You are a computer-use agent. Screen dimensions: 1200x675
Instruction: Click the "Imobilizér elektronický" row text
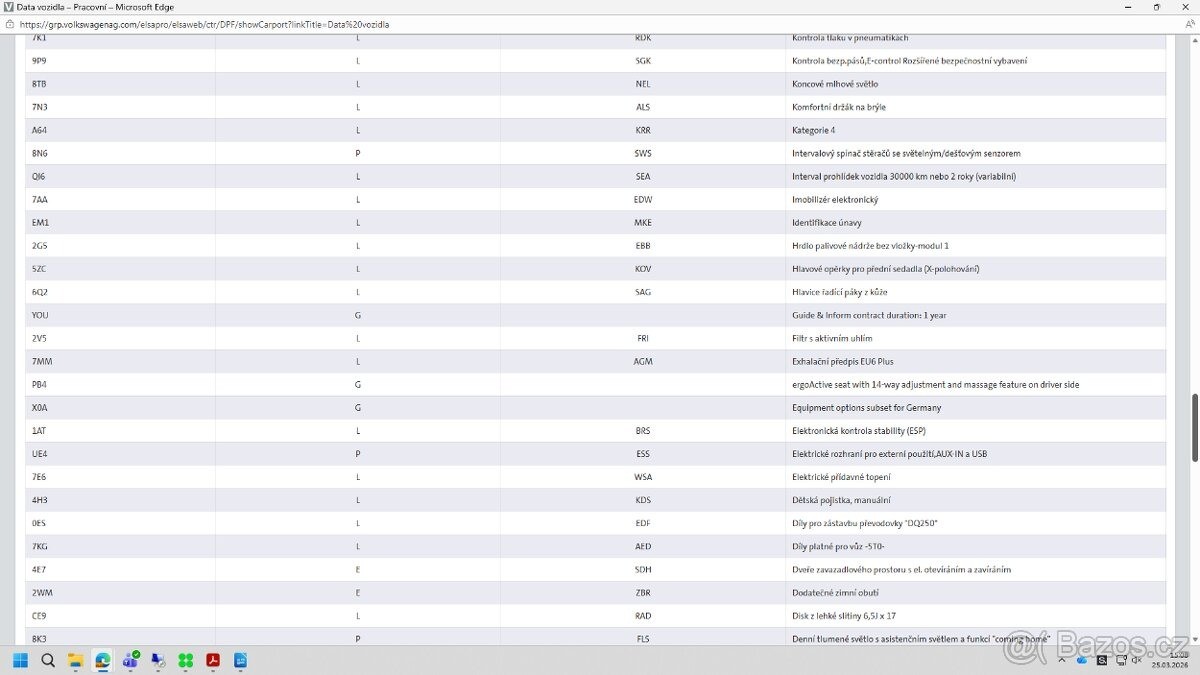834,199
